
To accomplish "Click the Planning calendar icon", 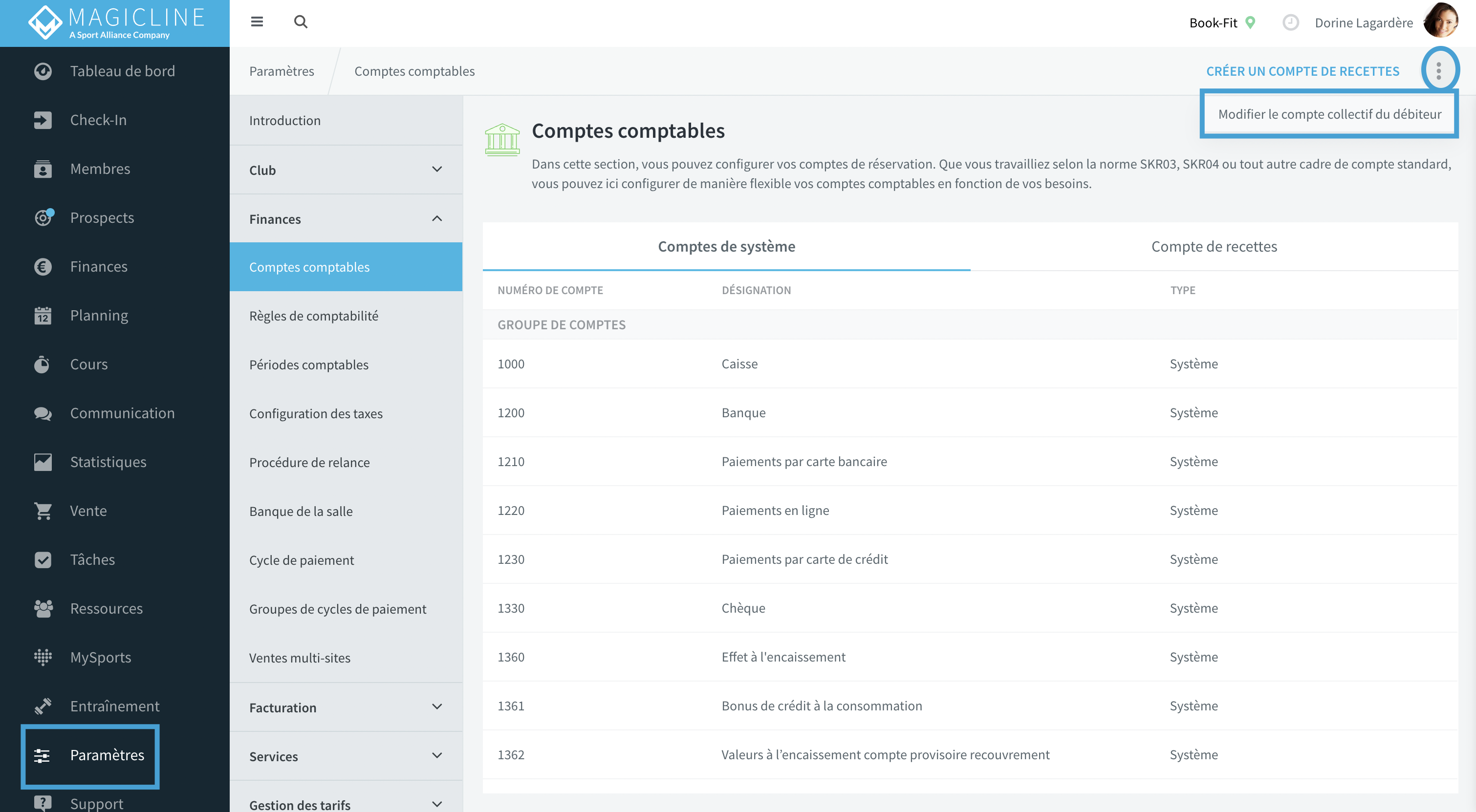I will coord(43,315).
